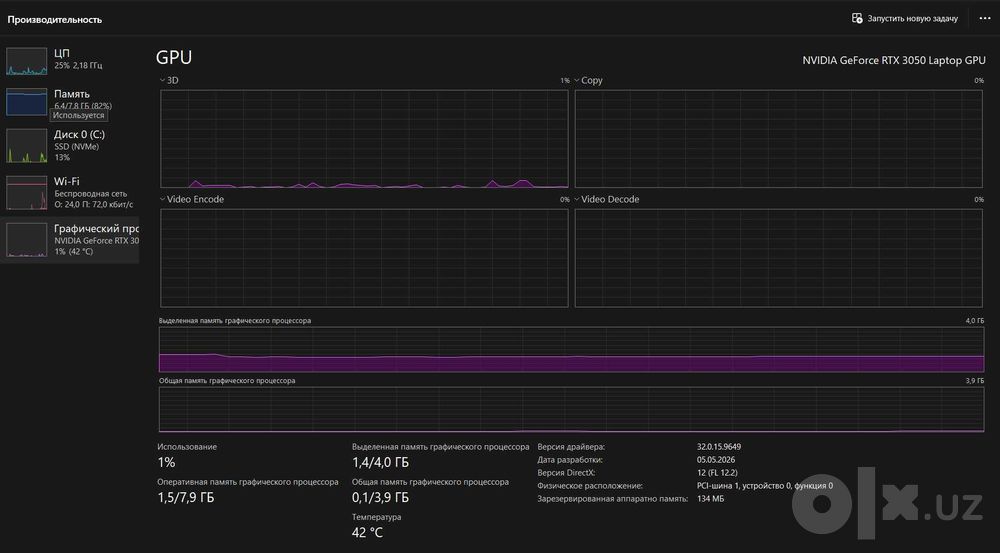Screen dimensions: 1000x553
Task: Click the 4,0 ГБ graph scale label
Action: 974,320
